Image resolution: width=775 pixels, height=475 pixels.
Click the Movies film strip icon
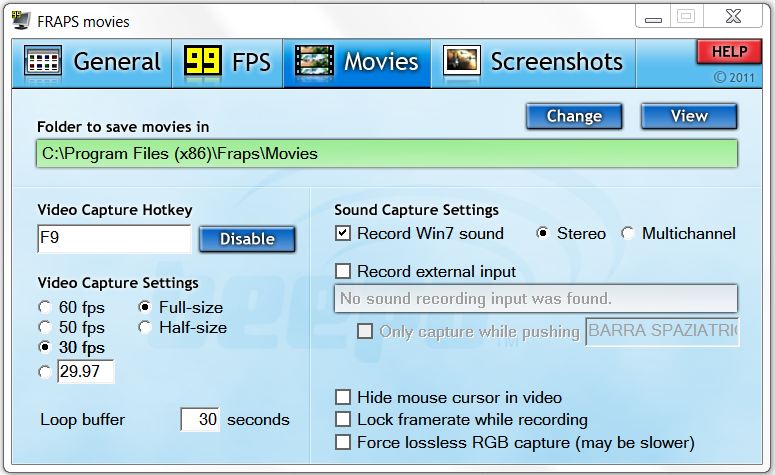pyautogui.click(x=314, y=62)
